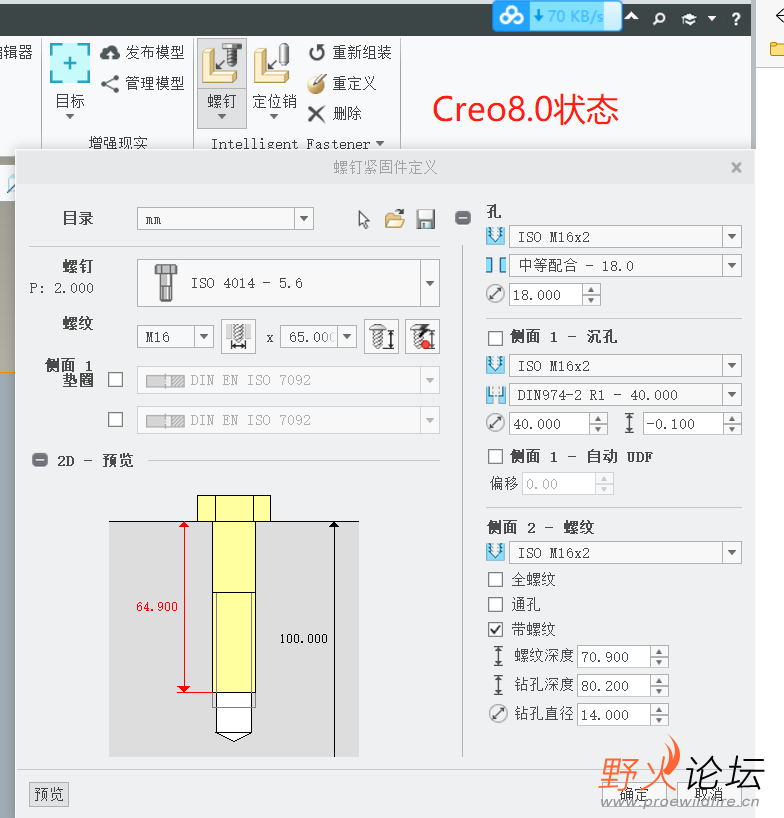Click the save floppy disk icon
Image resolution: width=784 pixels, height=818 pixels.
point(426,219)
